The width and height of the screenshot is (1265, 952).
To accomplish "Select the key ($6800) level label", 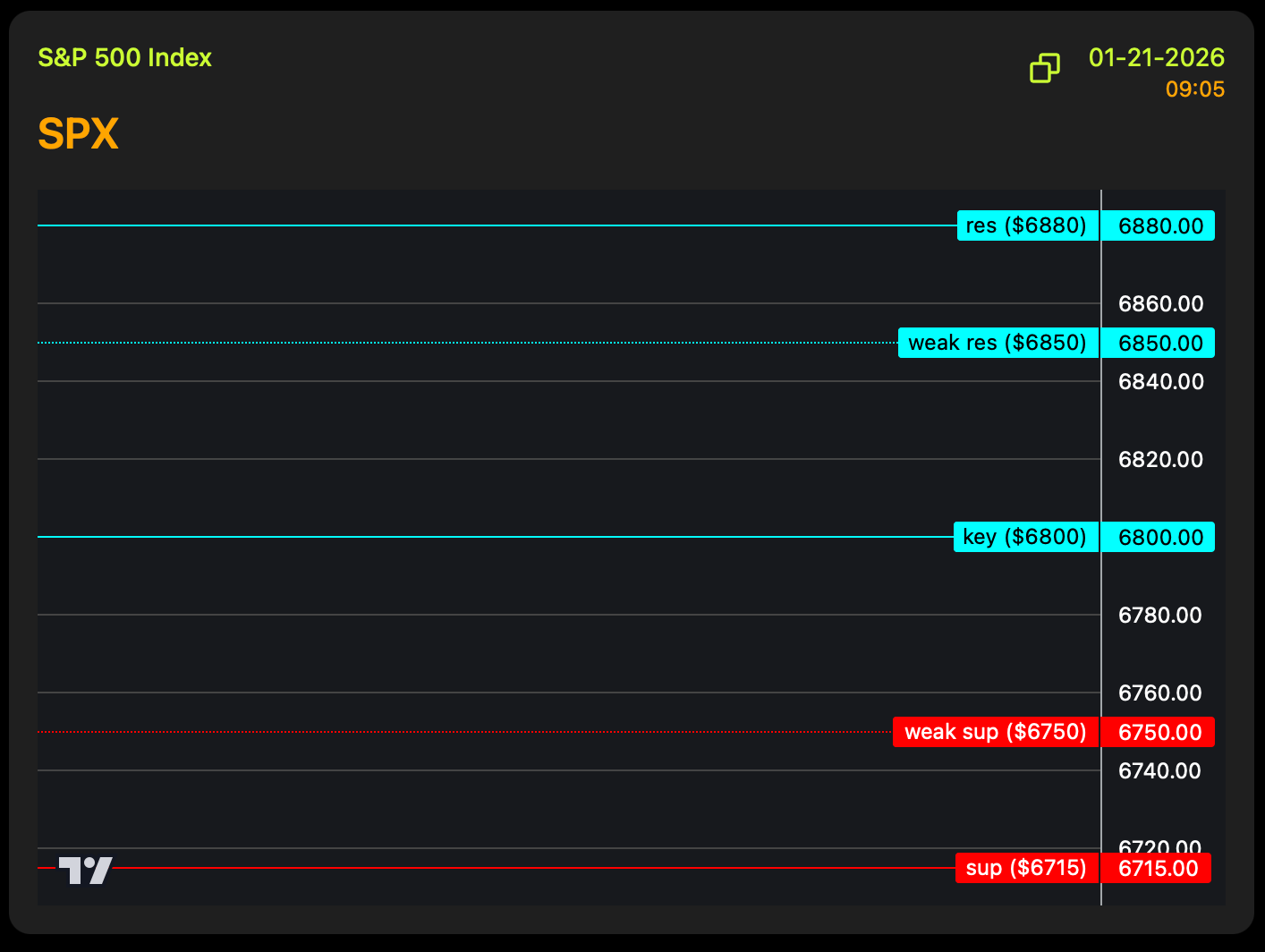I will (1025, 537).
